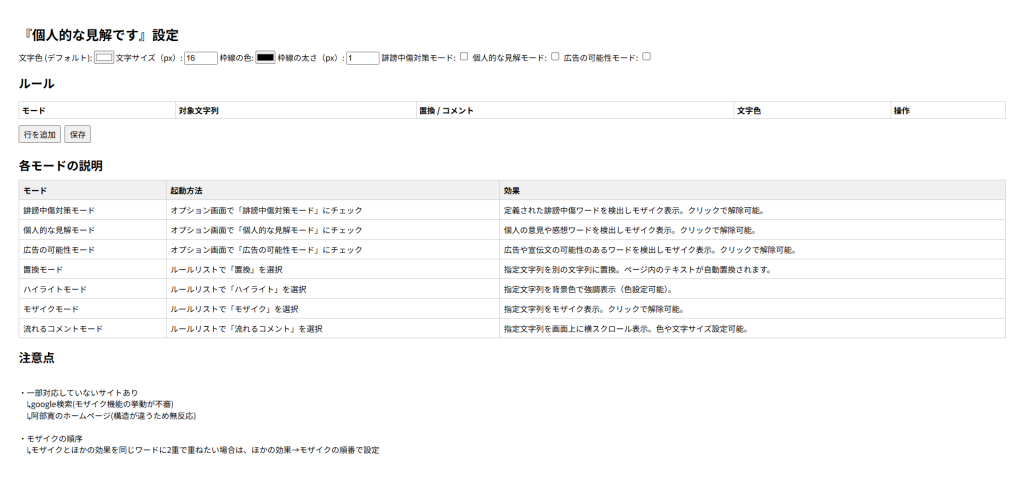Click the google検索 note line
The width and height of the screenshot is (1024, 478).
(99, 404)
